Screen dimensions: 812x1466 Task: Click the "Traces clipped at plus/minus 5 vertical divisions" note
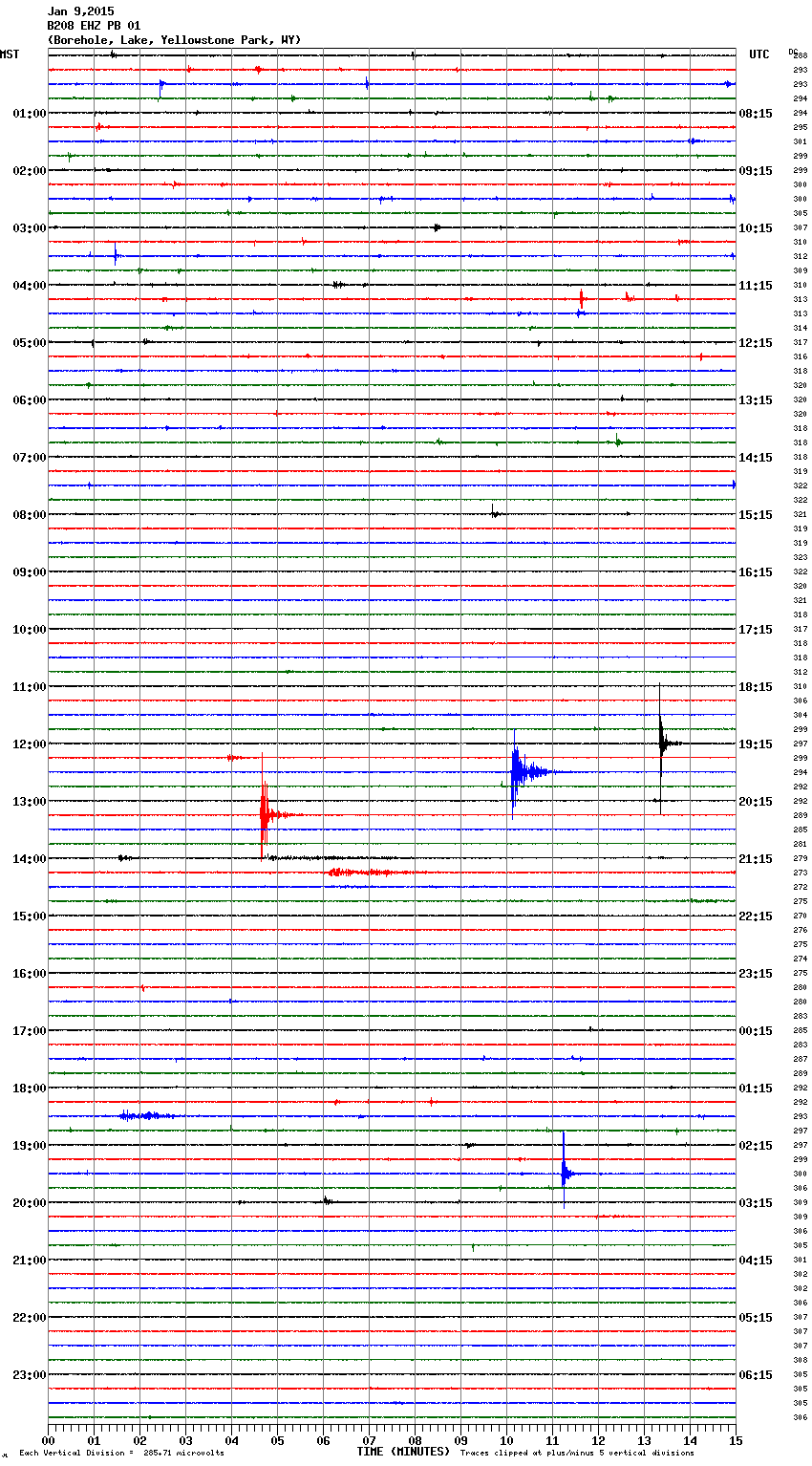(577, 1453)
